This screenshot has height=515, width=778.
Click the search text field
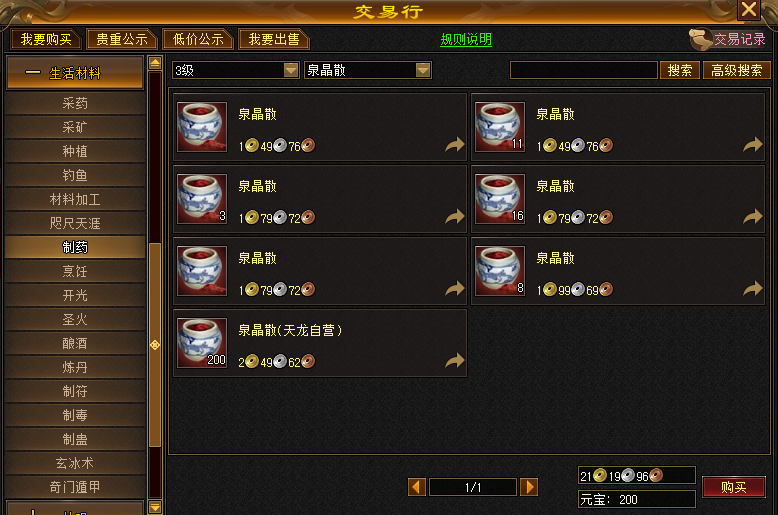point(584,70)
